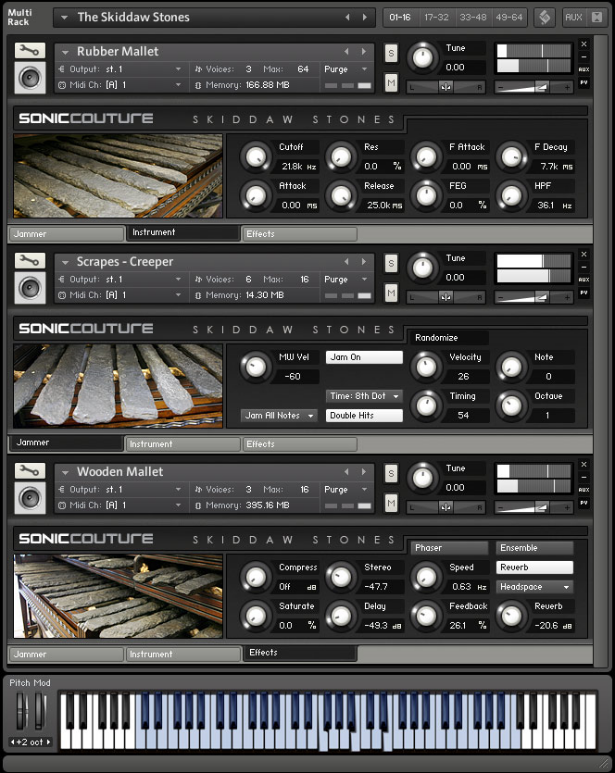615x773 pixels.
Task: Show previous multi with left arrow
Action: coord(347,17)
